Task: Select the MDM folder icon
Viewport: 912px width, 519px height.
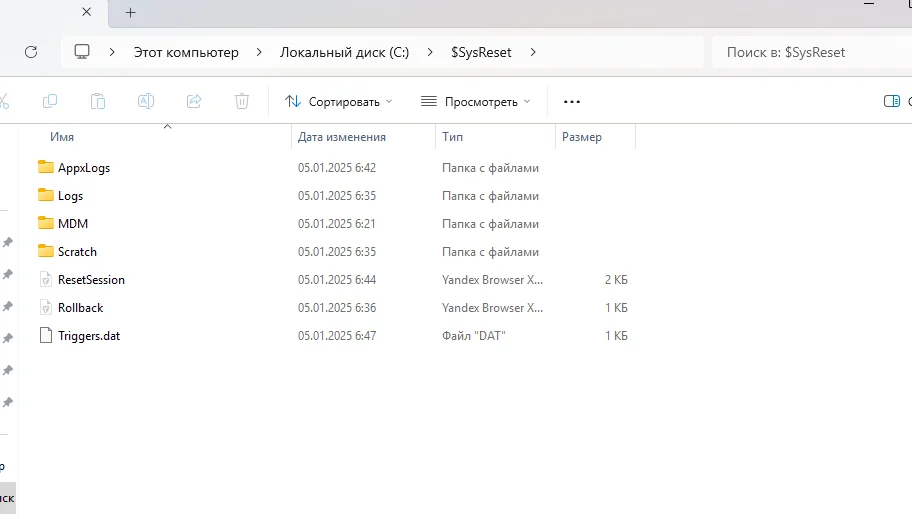Action: (x=45, y=223)
